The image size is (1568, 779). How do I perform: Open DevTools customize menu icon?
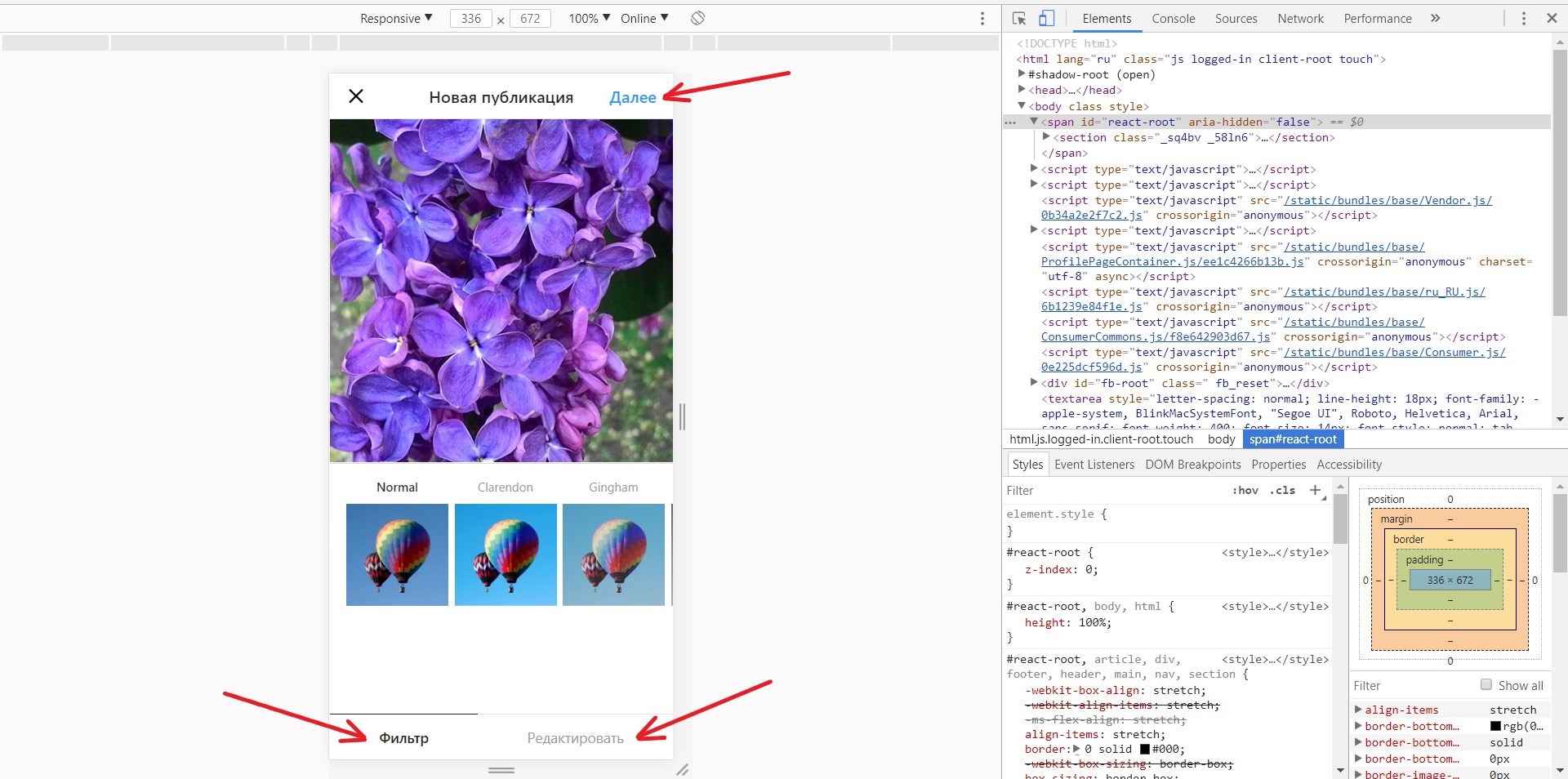coord(1523,18)
